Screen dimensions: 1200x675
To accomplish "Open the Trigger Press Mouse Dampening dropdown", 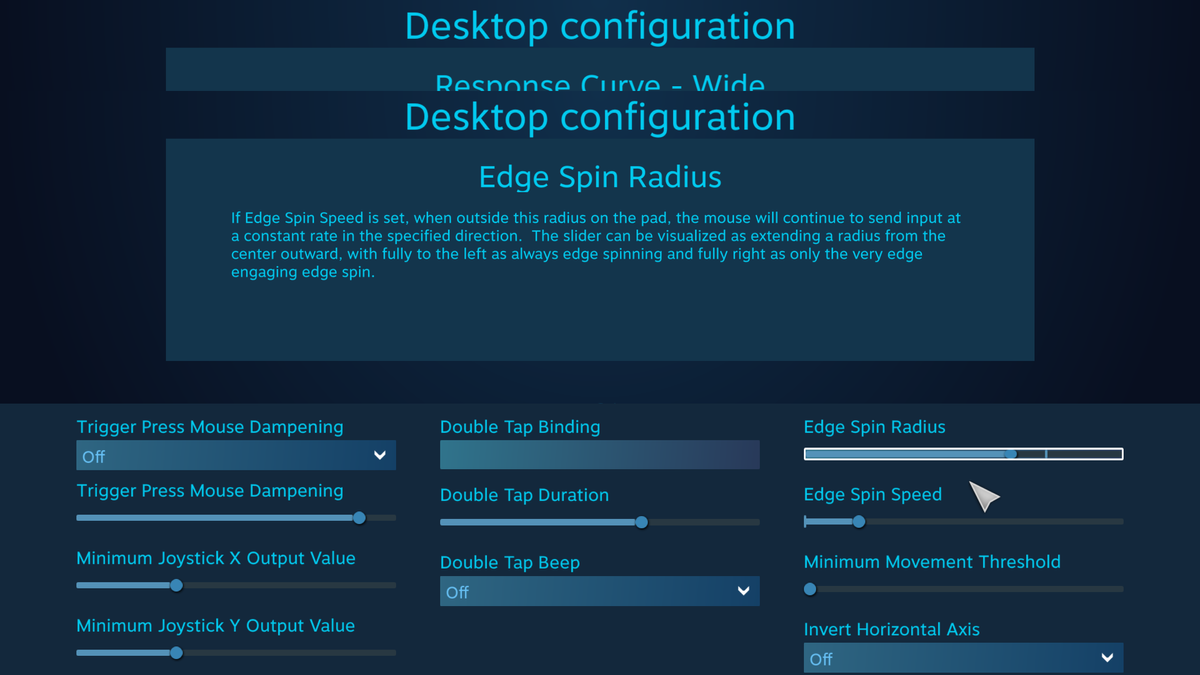I will [235, 455].
